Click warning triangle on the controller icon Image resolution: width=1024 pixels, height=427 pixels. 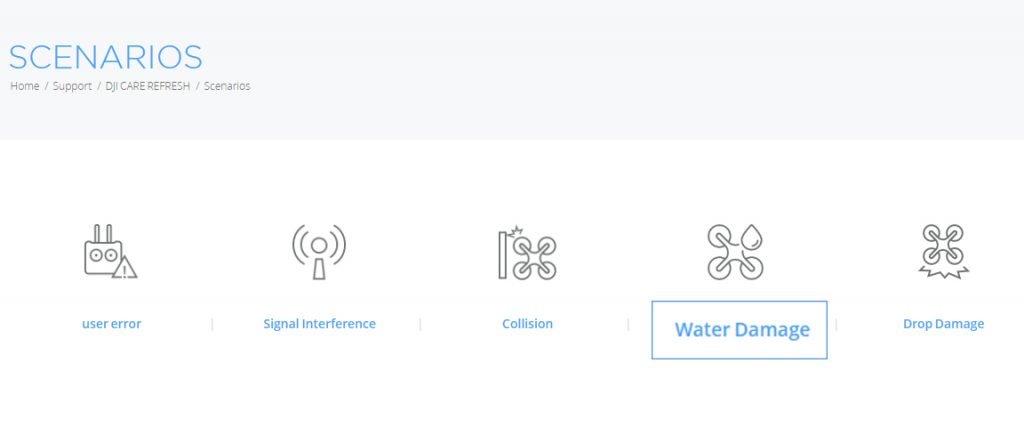[124, 267]
